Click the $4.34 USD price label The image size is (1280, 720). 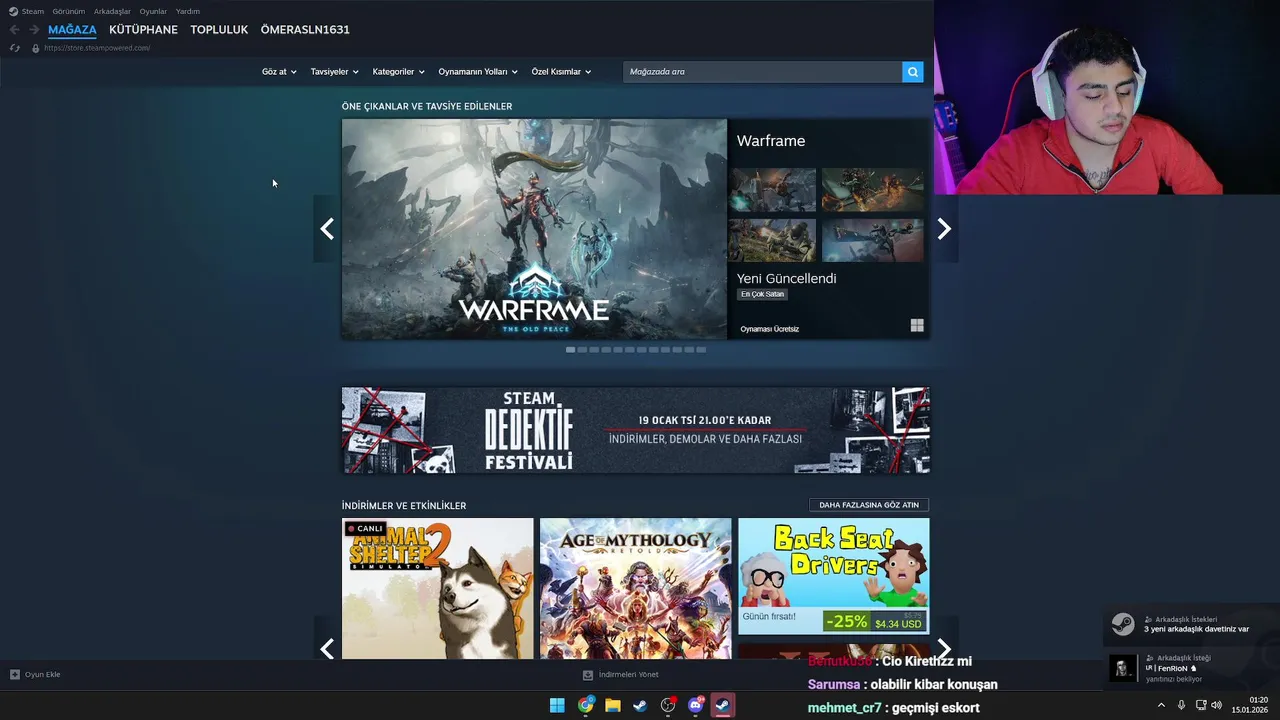pos(897,622)
